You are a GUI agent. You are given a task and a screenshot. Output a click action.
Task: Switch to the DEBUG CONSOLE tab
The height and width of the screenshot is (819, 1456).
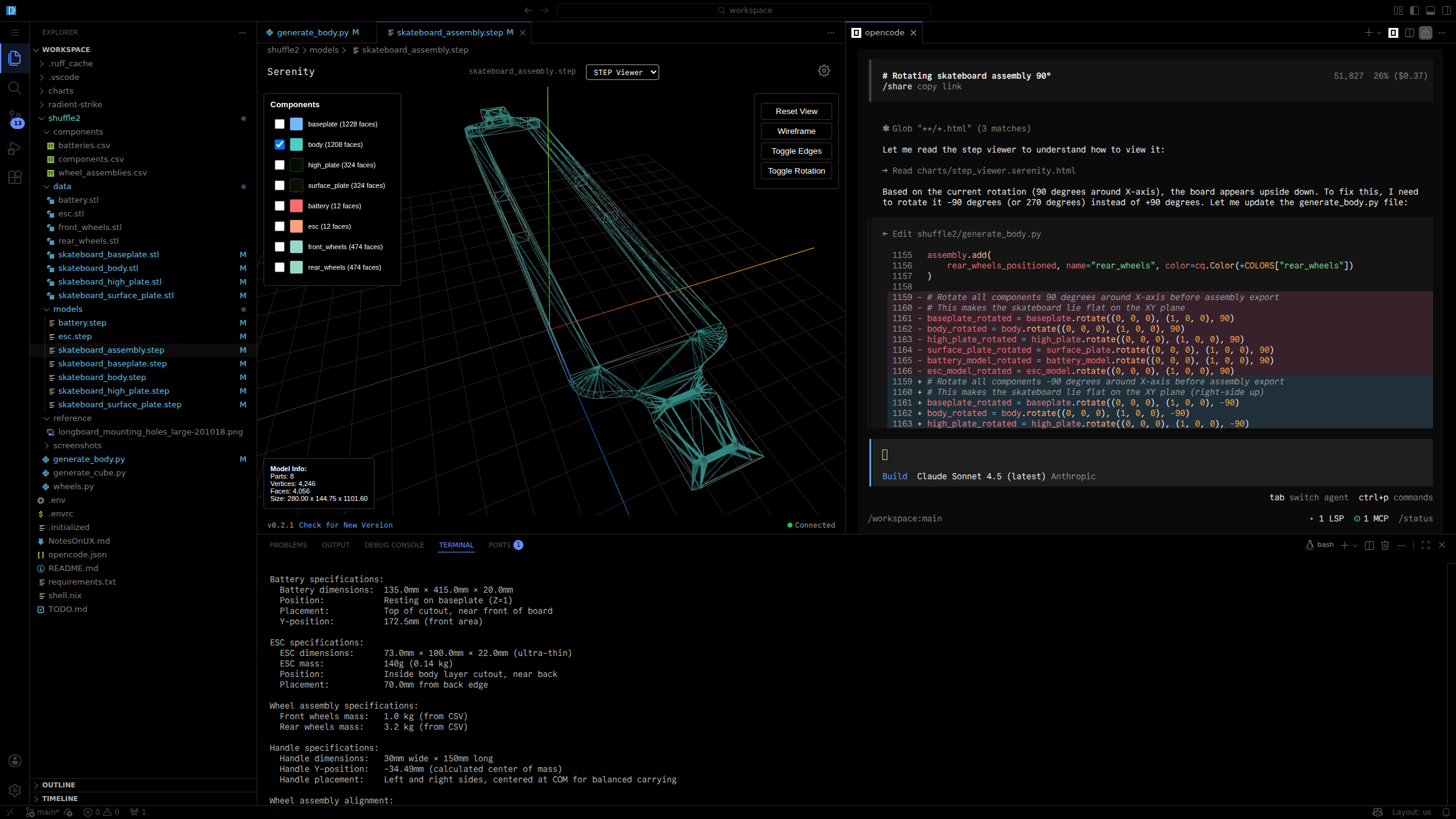(x=394, y=545)
